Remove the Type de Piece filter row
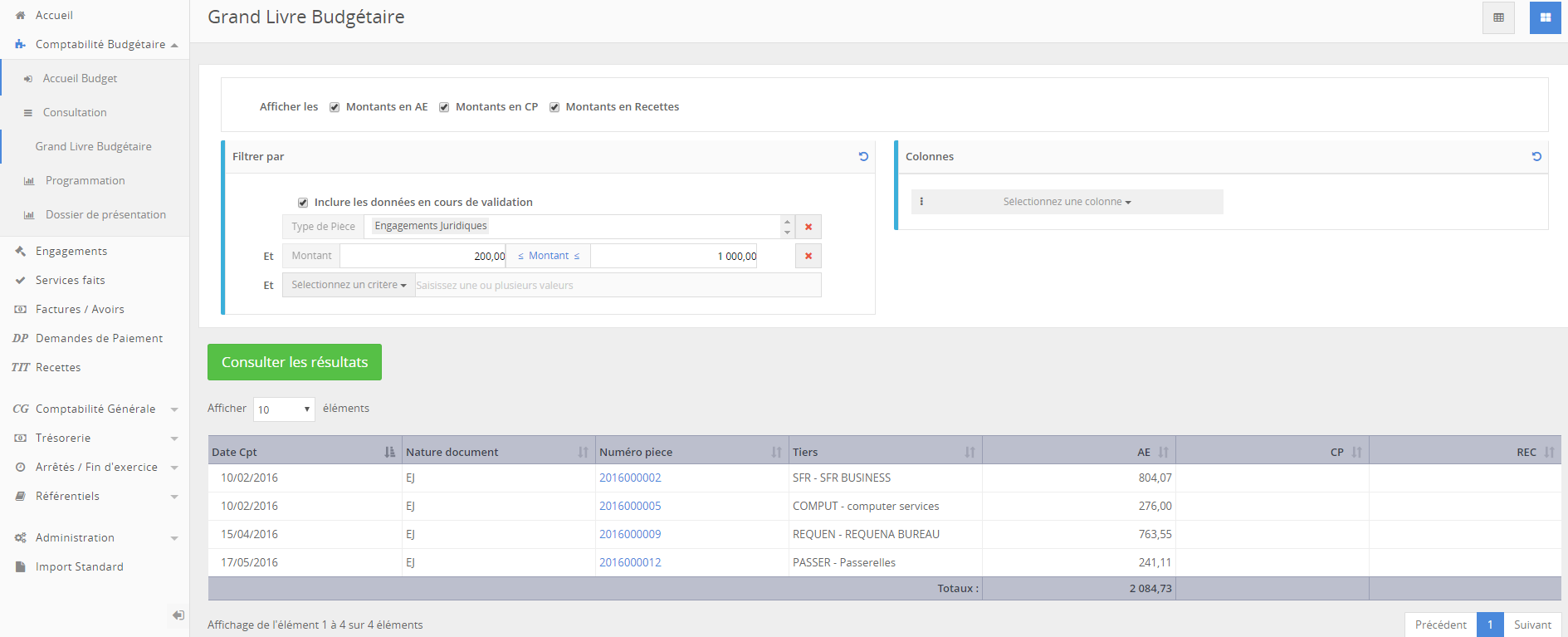 [808, 227]
